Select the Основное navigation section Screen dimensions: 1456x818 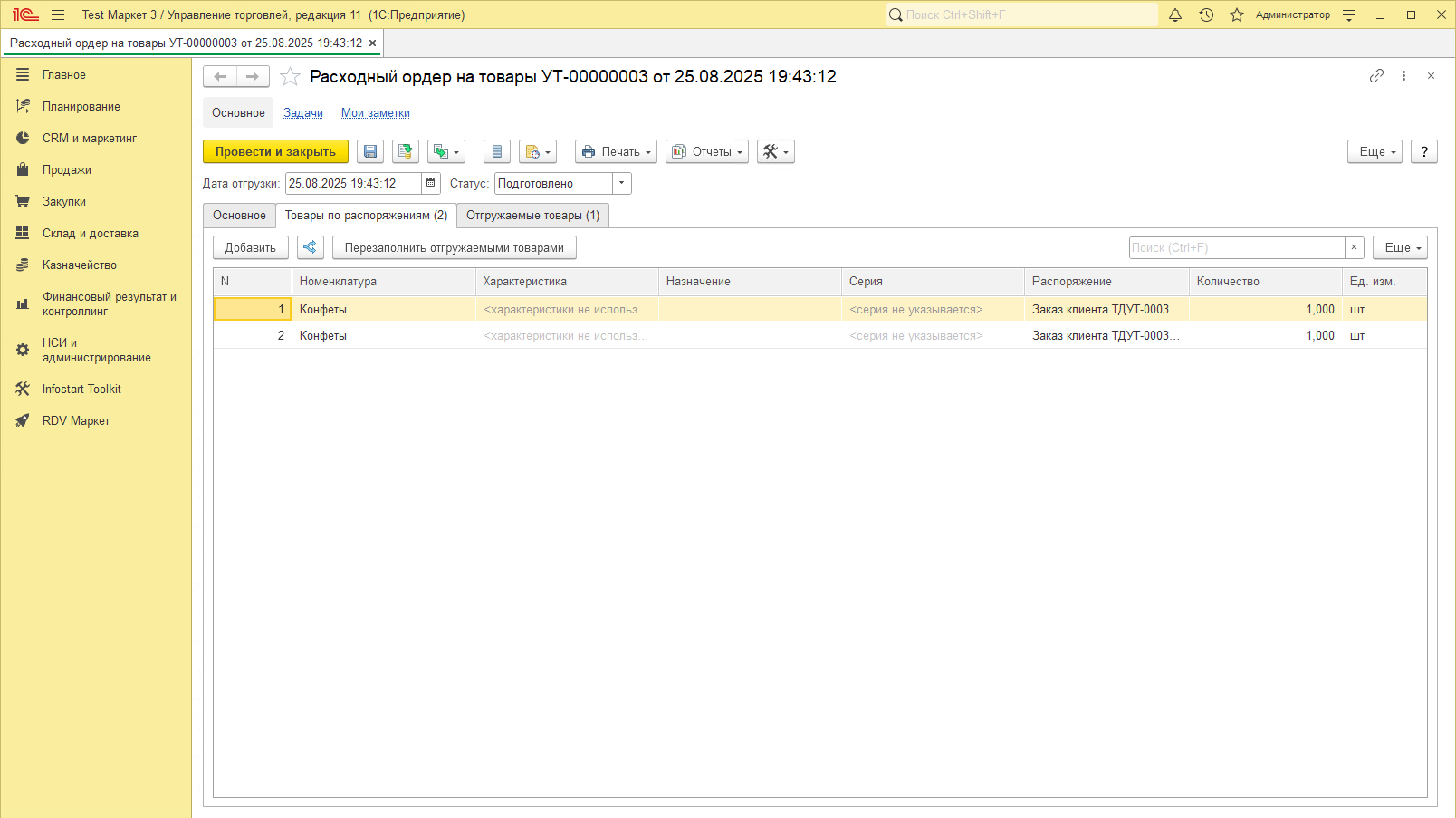pyautogui.click(x=238, y=113)
